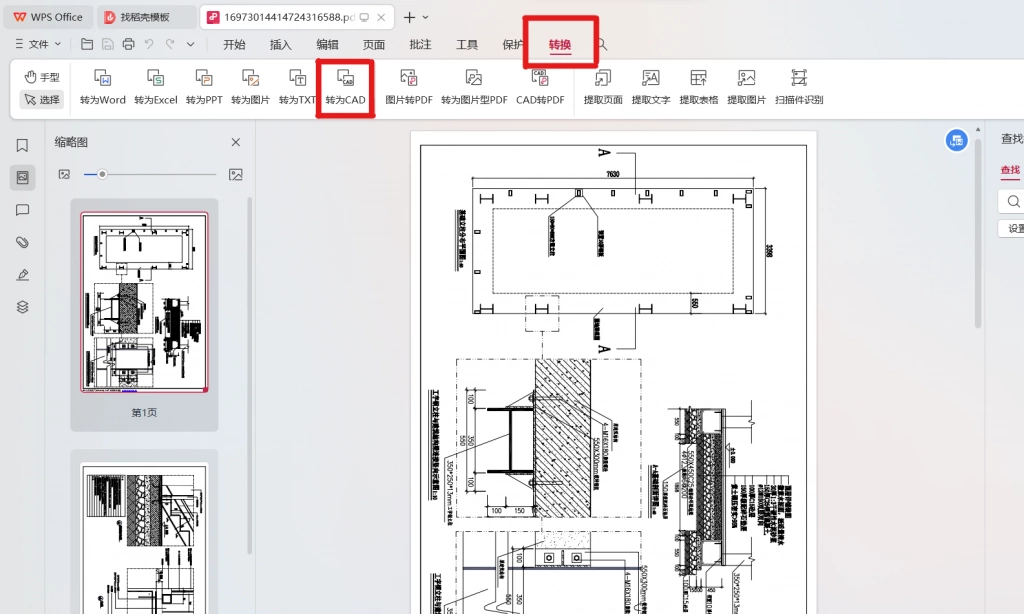Click the blue floating assistant button
This screenshot has height=614, width=1024.
click(x=956, y=140)
